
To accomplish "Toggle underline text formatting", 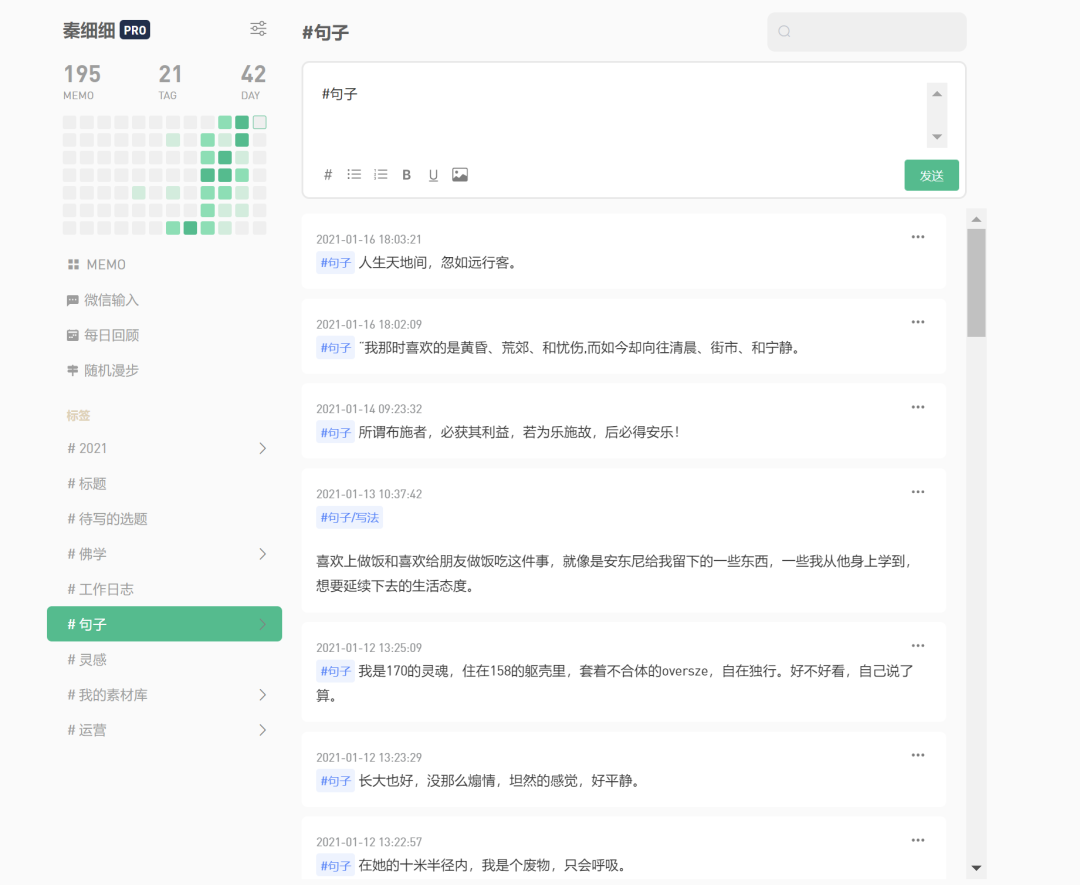I will [433, 175].
